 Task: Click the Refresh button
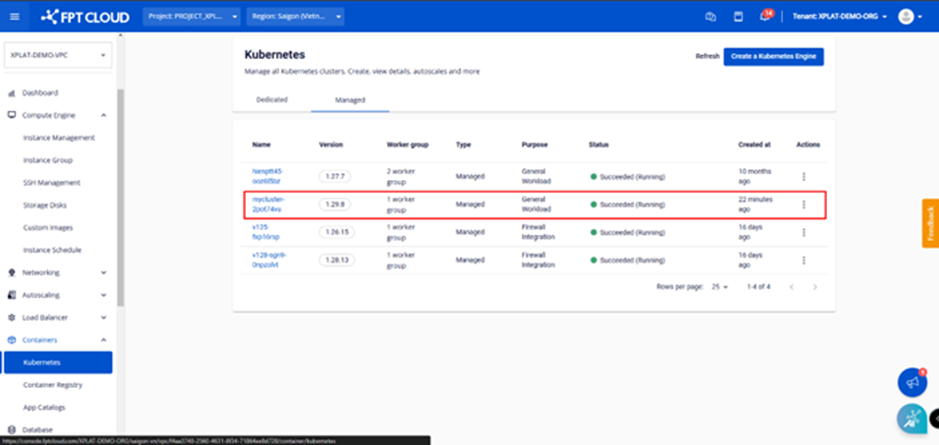tap(707, 56)
